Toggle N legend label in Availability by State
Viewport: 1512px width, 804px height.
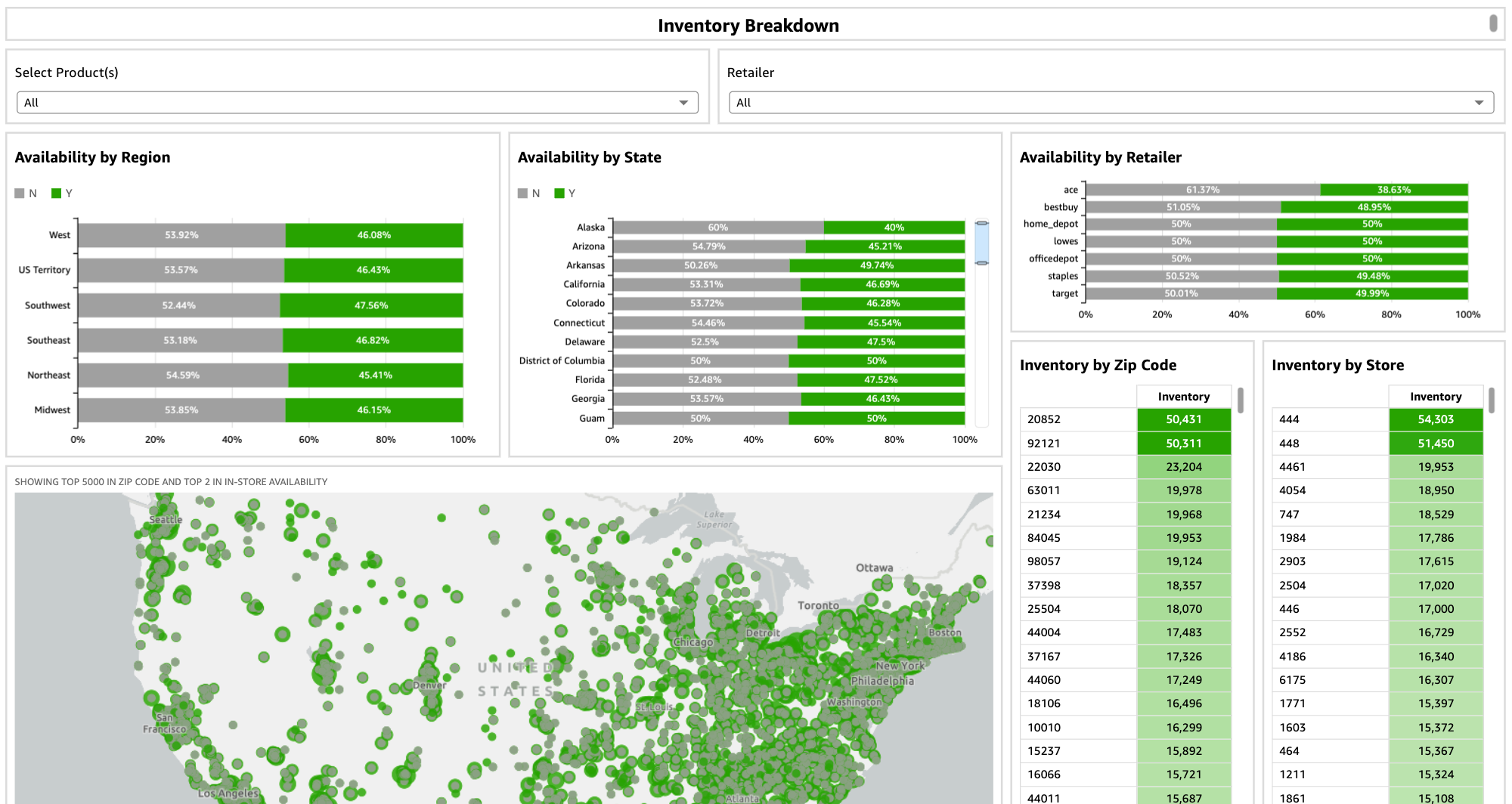(x=535, y=193)
